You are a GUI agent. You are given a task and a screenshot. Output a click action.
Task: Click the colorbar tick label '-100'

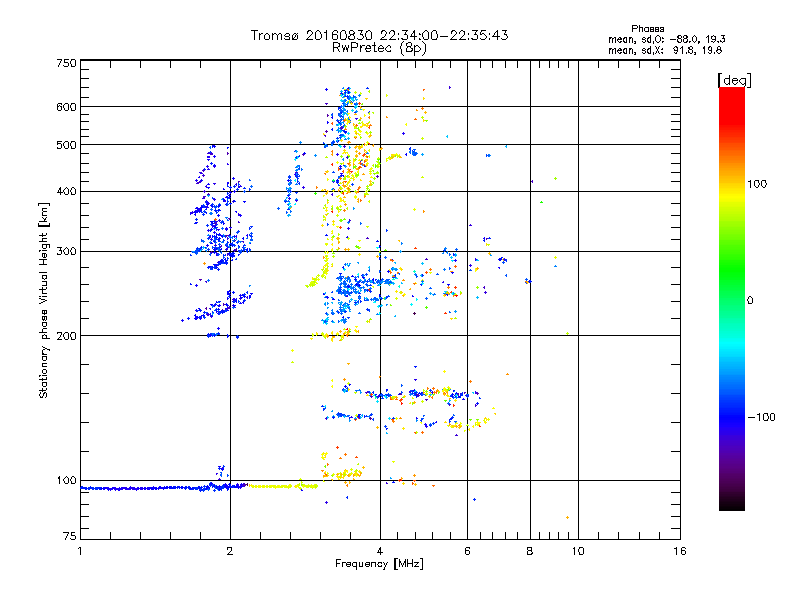[x=762, y=417]
